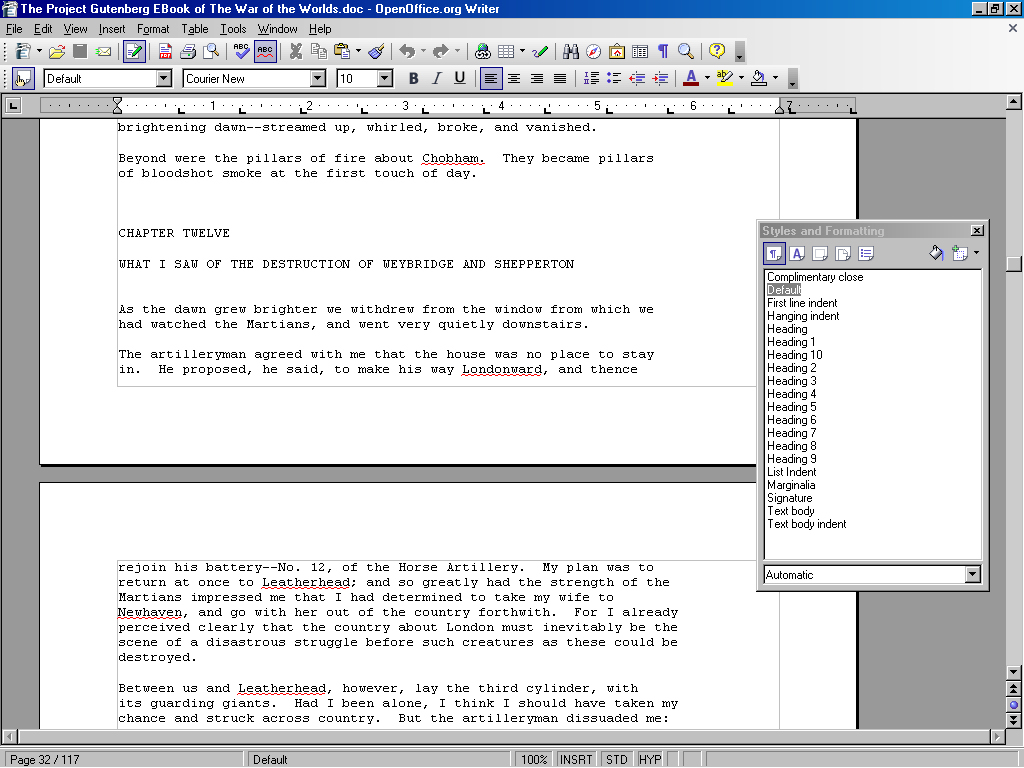Open the Automatic style filter dropdown
This screenshot has height=768, width=1024.
(x=972, y=575)
